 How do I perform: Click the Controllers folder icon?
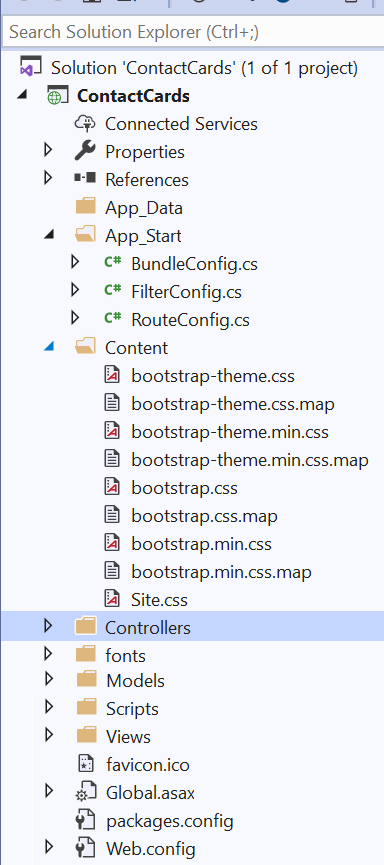pos(85,627)
